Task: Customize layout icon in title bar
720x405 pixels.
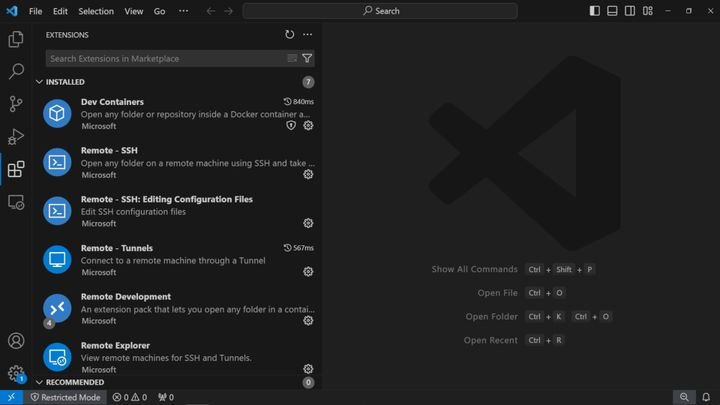Action: pyautogui.click(x=648, y=11)
